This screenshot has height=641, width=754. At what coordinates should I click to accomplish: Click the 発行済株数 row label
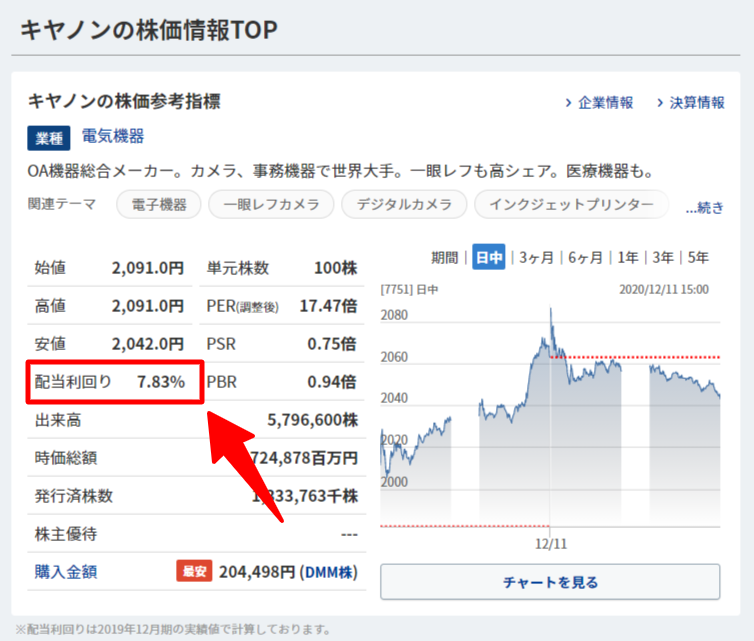pos(74,496)
